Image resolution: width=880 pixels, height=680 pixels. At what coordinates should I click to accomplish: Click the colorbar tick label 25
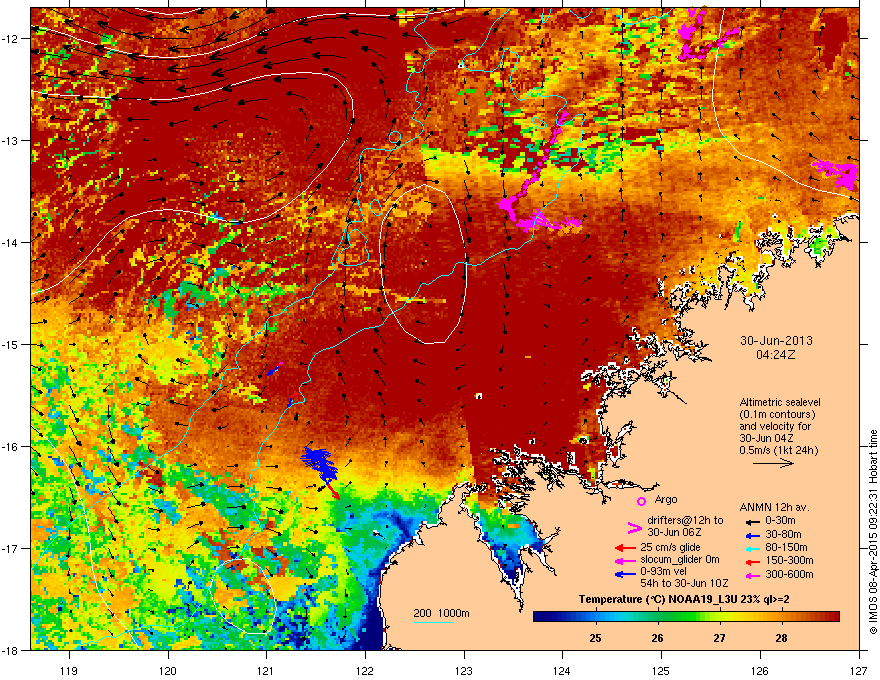point(595,638)
